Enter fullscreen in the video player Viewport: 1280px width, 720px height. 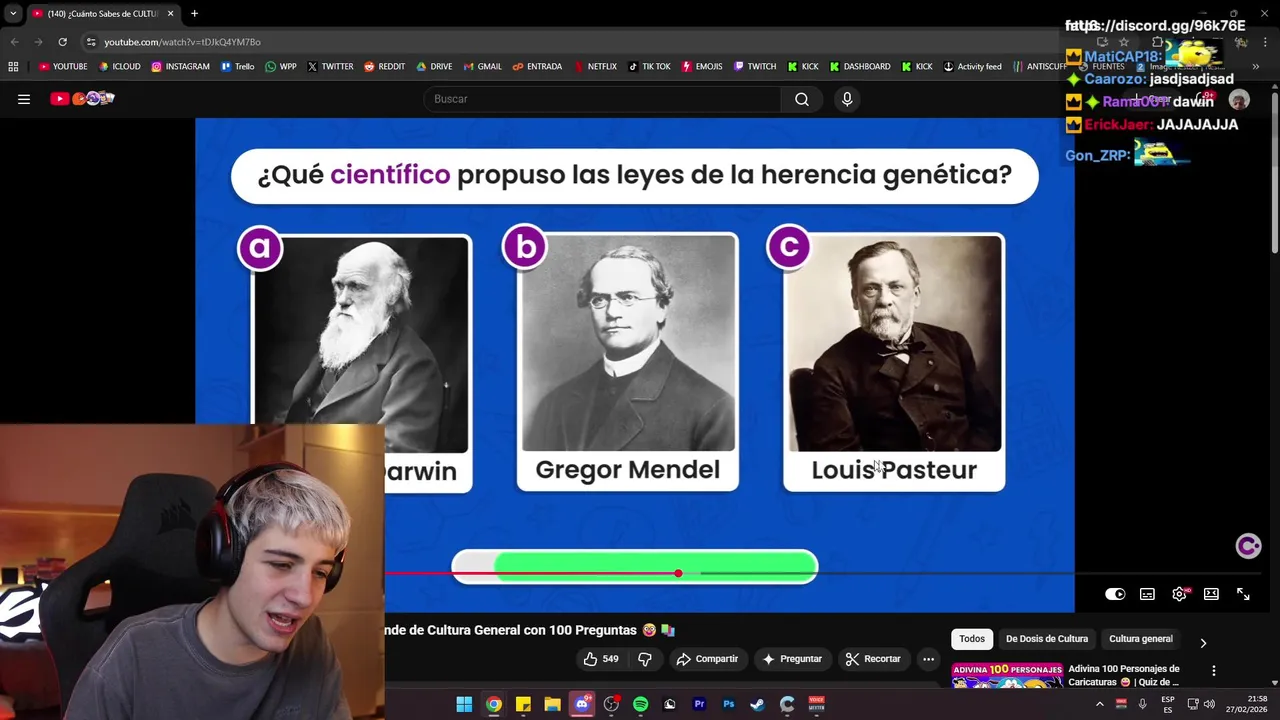(1243, 594)
